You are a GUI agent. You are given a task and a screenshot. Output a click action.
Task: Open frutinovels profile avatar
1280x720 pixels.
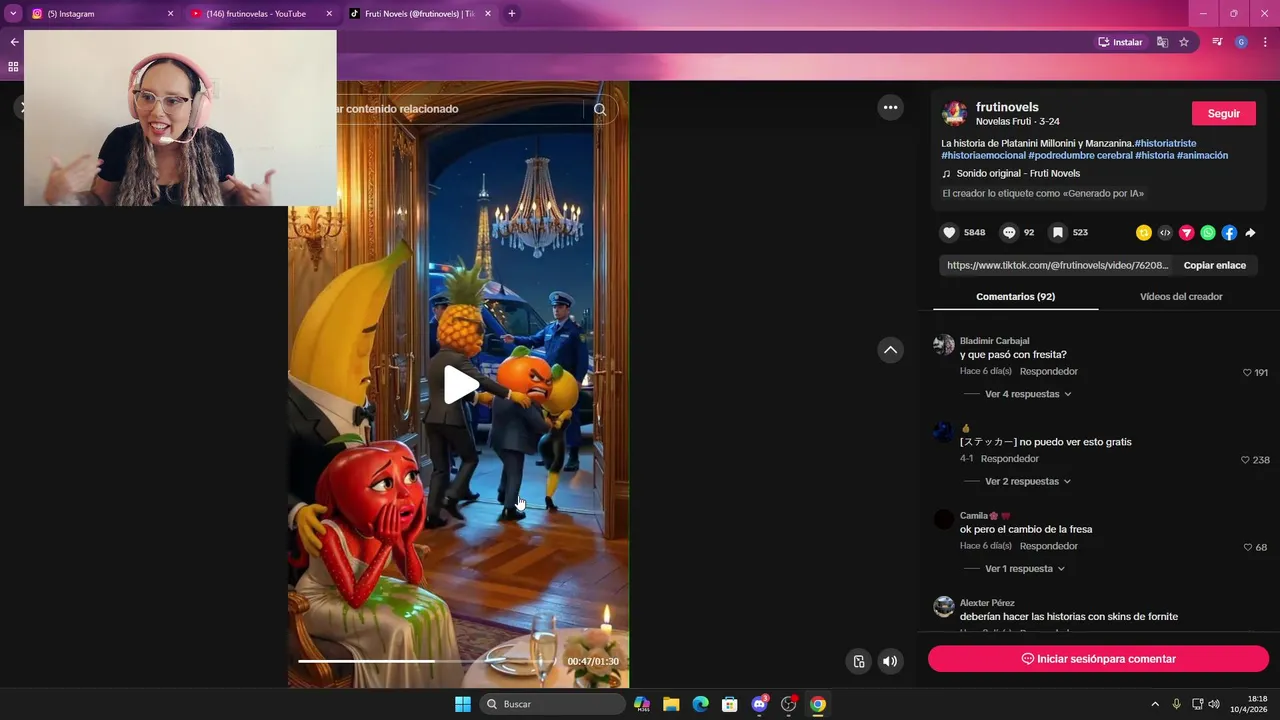[955, 113]
